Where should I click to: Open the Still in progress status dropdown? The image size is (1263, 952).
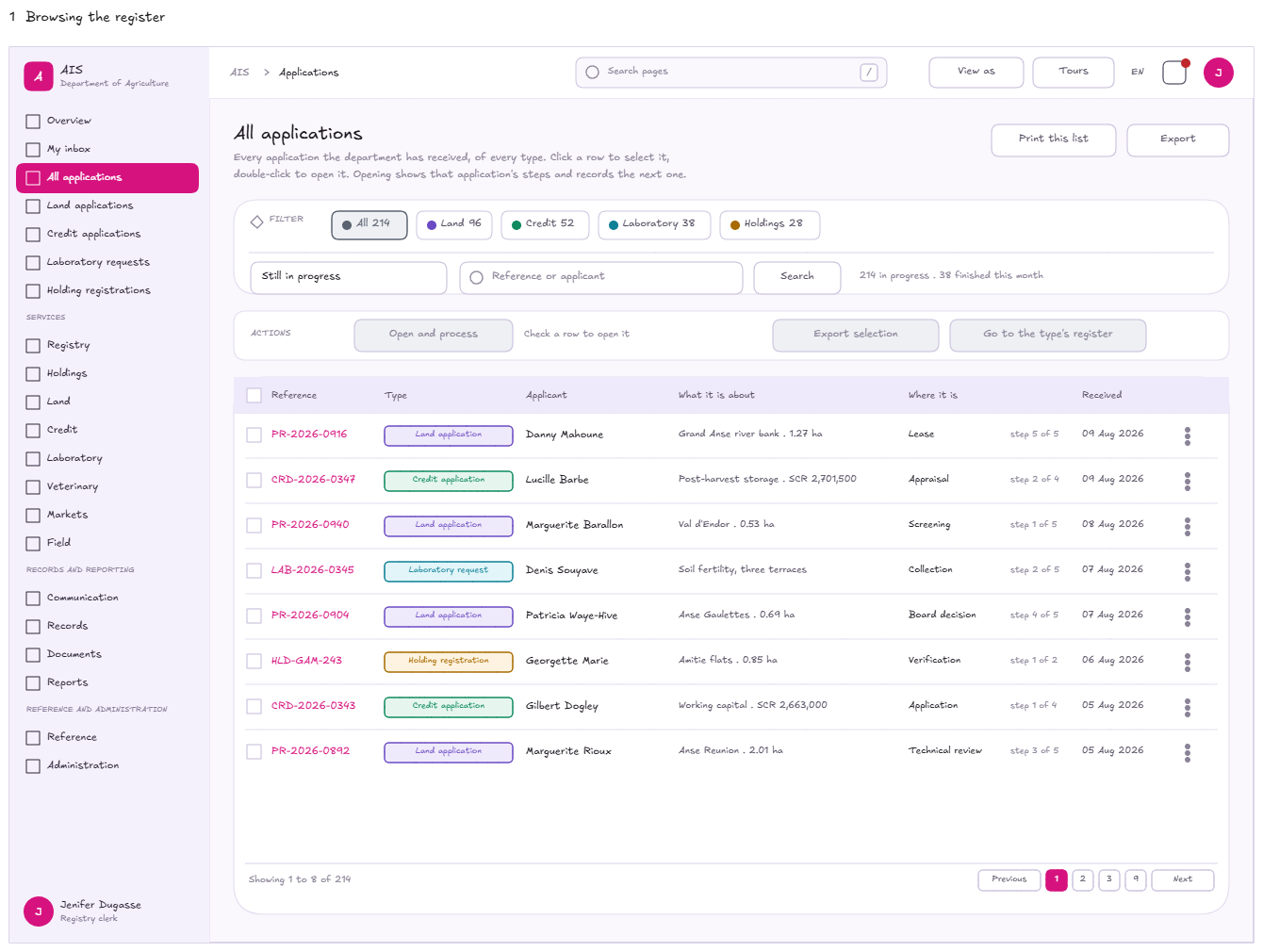click(x=349, y=277)
